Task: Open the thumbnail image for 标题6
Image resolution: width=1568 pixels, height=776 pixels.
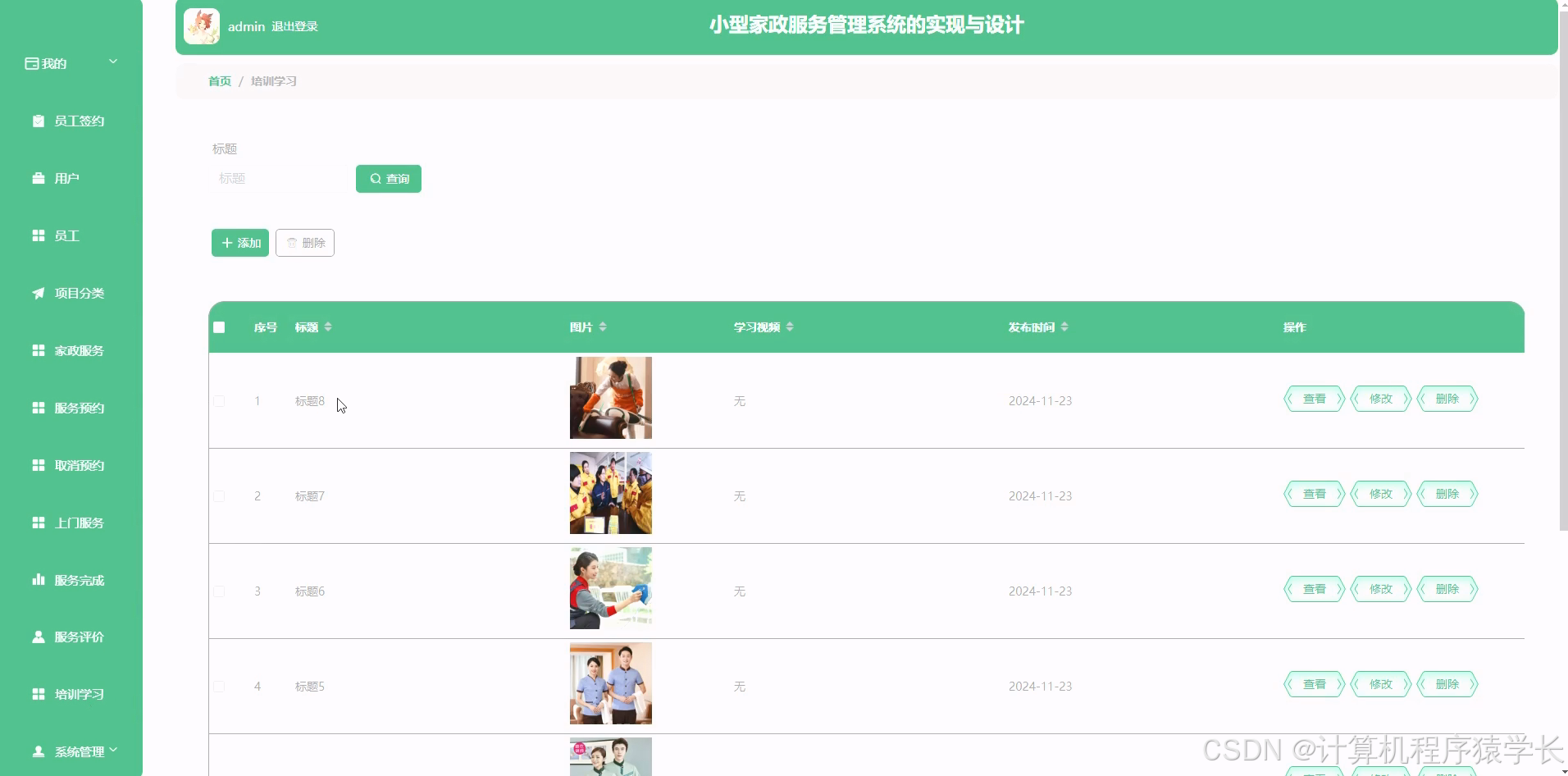Action: pos(611,588)
